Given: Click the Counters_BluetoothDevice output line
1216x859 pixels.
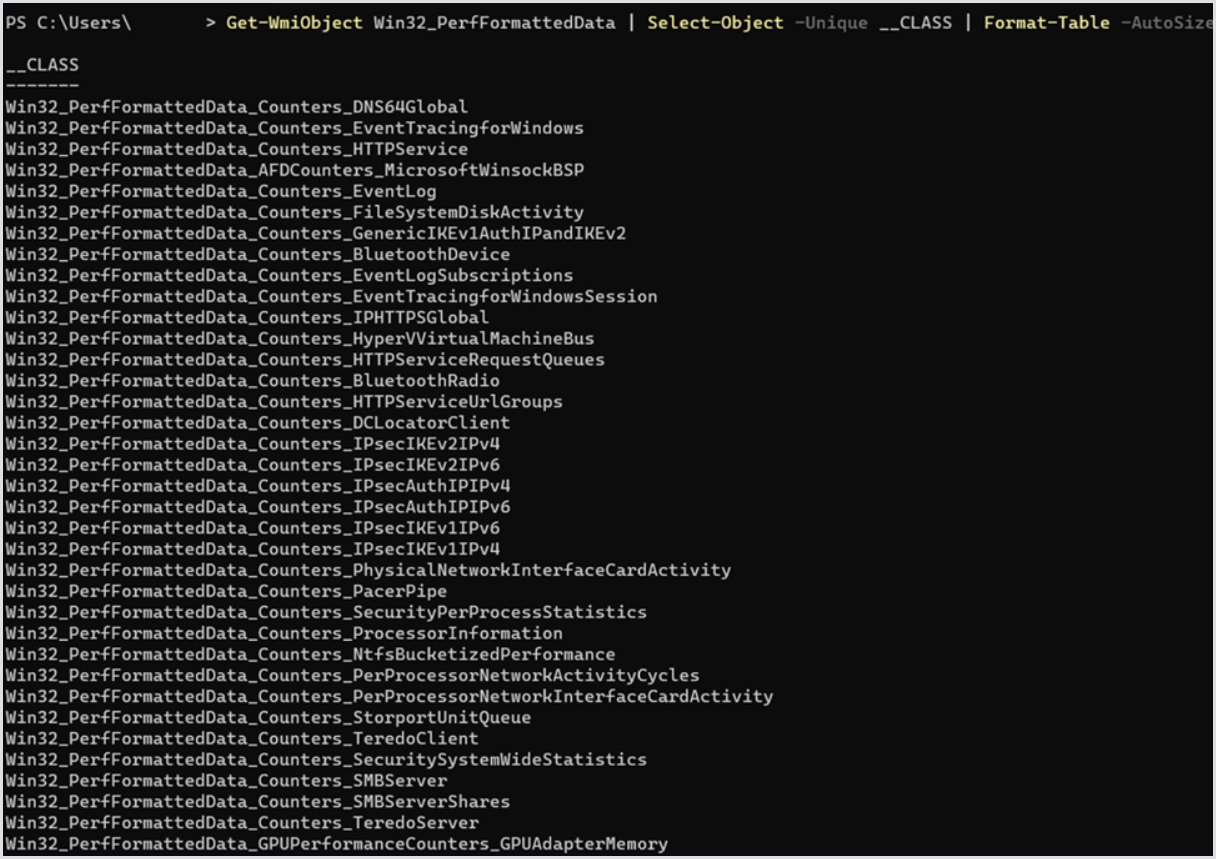Looking at the screenshot, I should point(257,254).
